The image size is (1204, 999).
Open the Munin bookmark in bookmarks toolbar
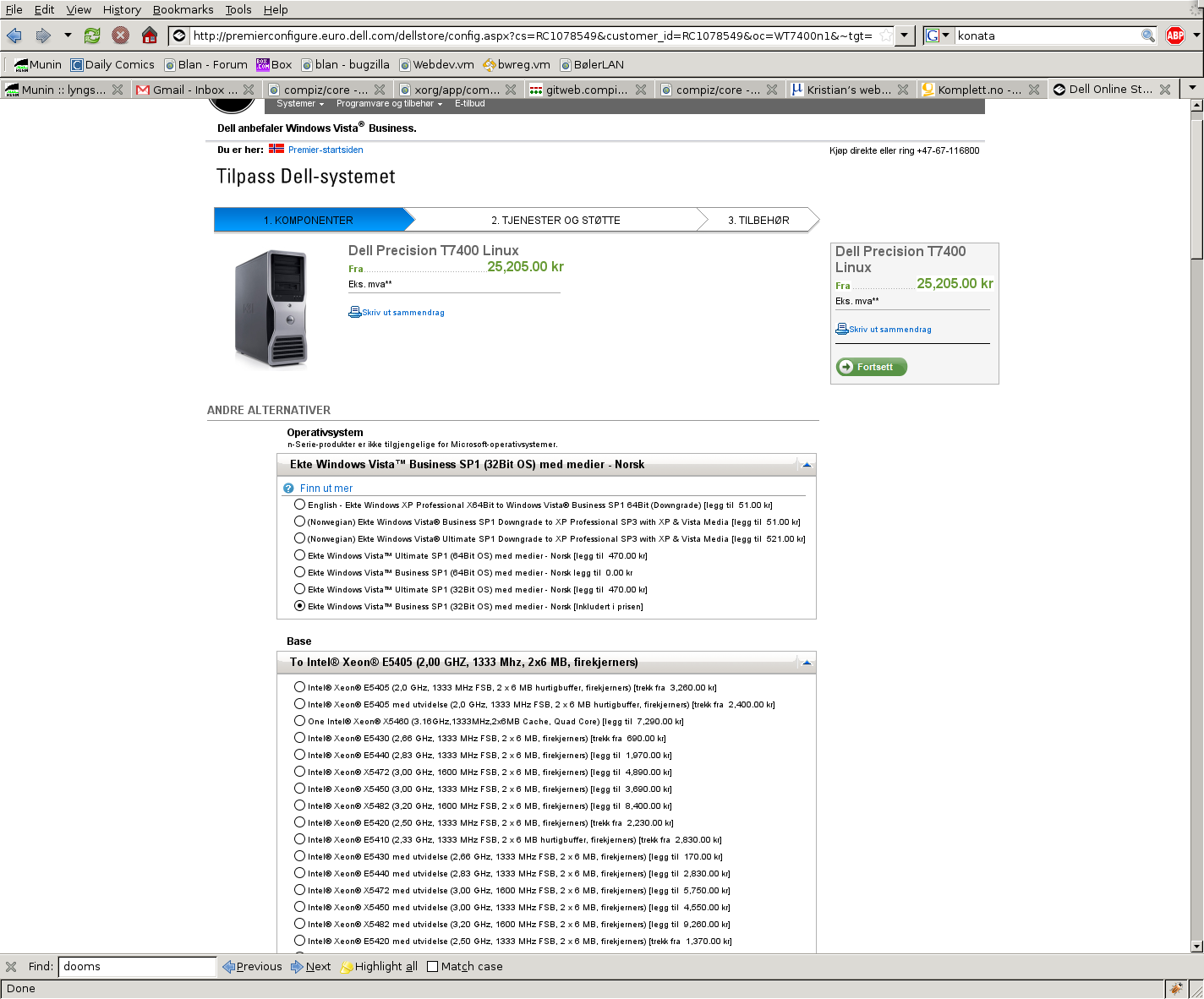point(38,64)
